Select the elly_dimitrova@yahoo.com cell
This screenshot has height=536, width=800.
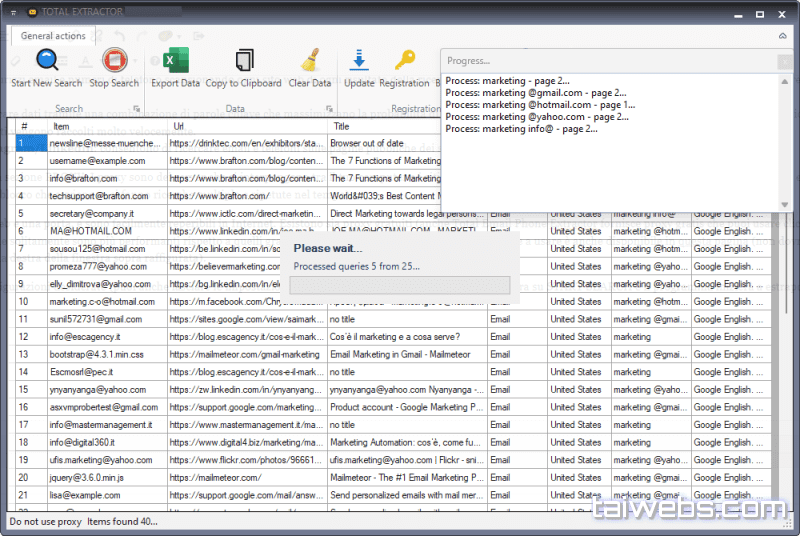[107, 284]
